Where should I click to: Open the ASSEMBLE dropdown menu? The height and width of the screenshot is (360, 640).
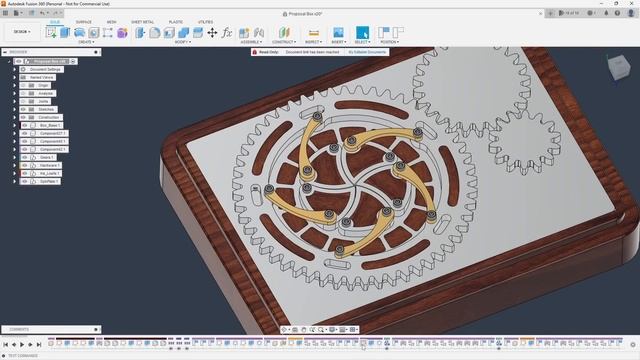point(251,42)
